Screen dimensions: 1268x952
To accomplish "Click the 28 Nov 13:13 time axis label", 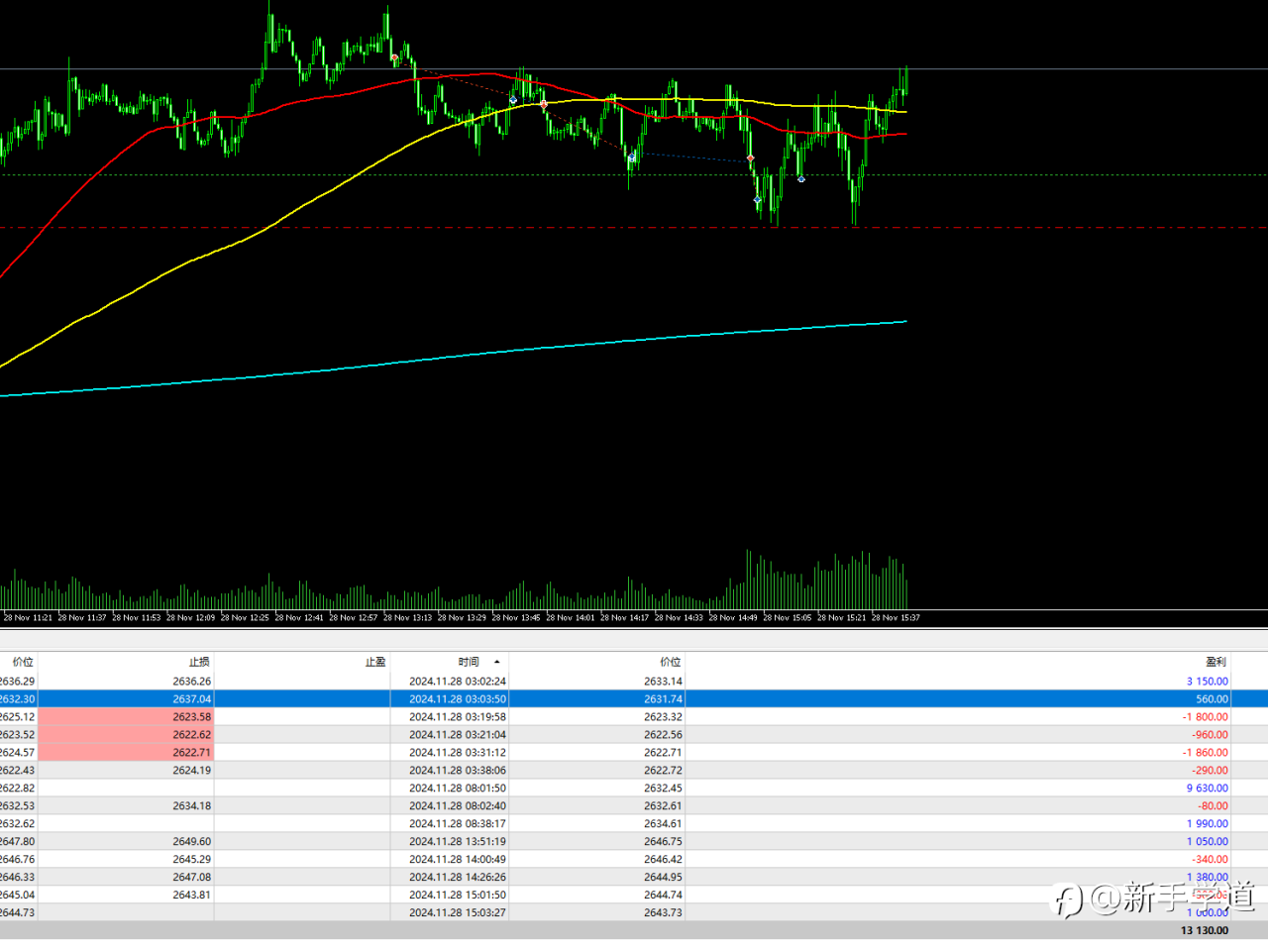I will click(407, 618).
